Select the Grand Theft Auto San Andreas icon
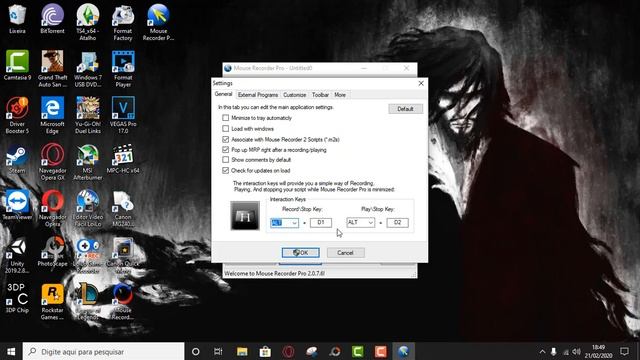 (52, 69)
